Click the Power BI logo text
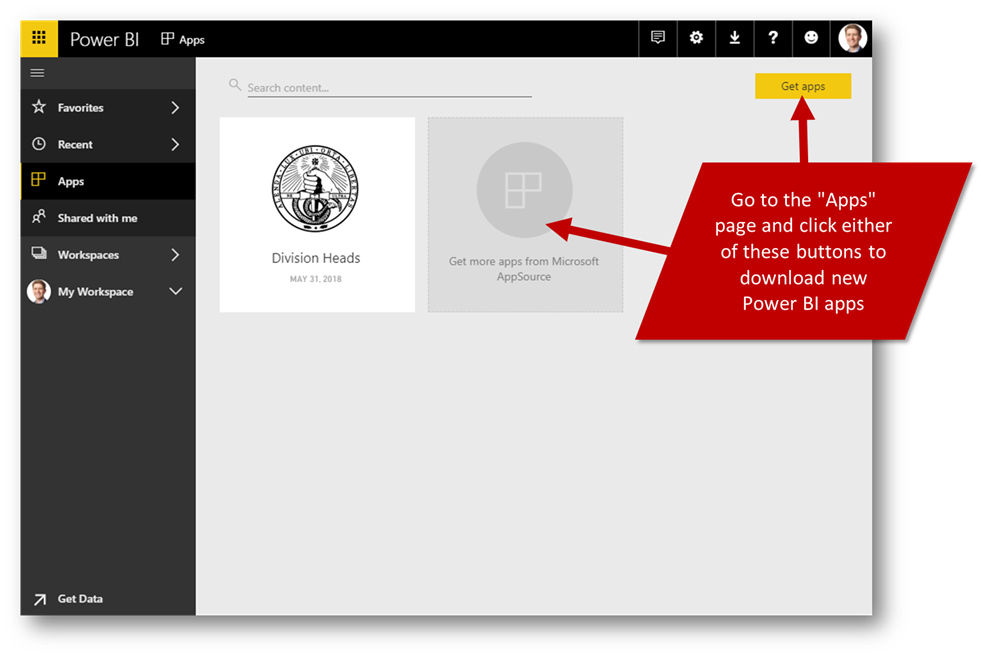The height and width of the screenshot is (657, 981). [104, 39]
